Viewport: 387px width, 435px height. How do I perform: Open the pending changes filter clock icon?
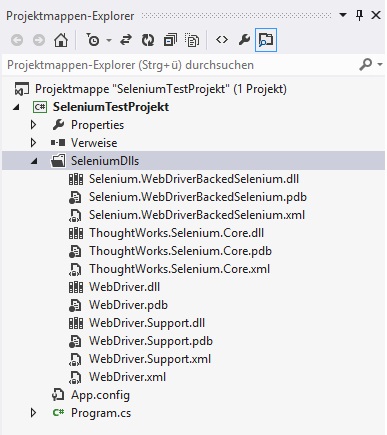click(93, 40)
